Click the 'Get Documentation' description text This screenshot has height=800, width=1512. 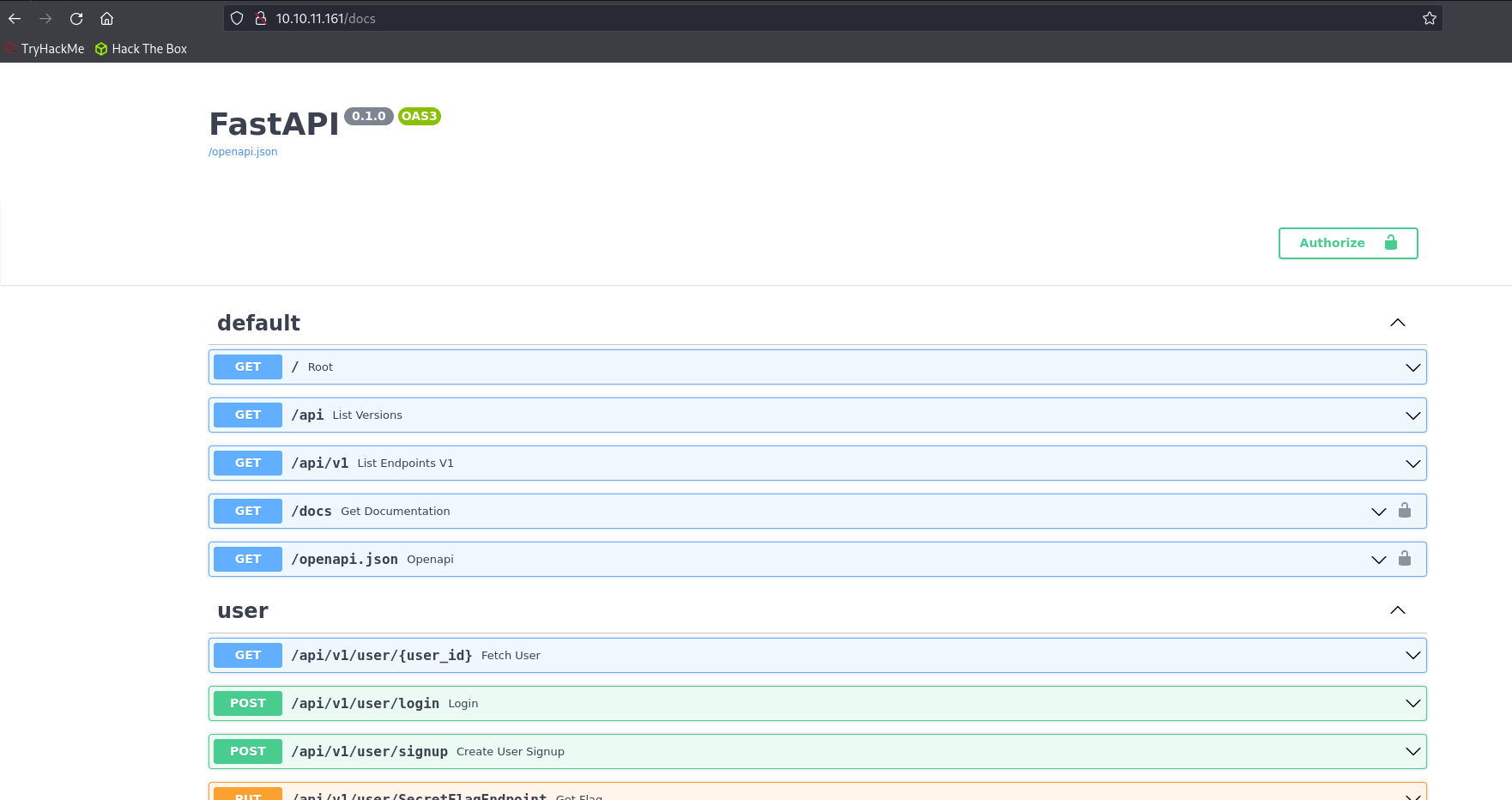point(396,511)
